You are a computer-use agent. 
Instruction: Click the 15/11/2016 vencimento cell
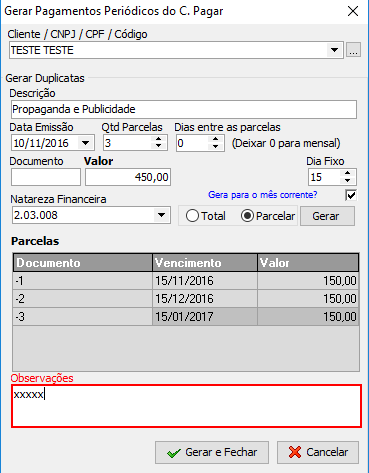tap(205, 281)
